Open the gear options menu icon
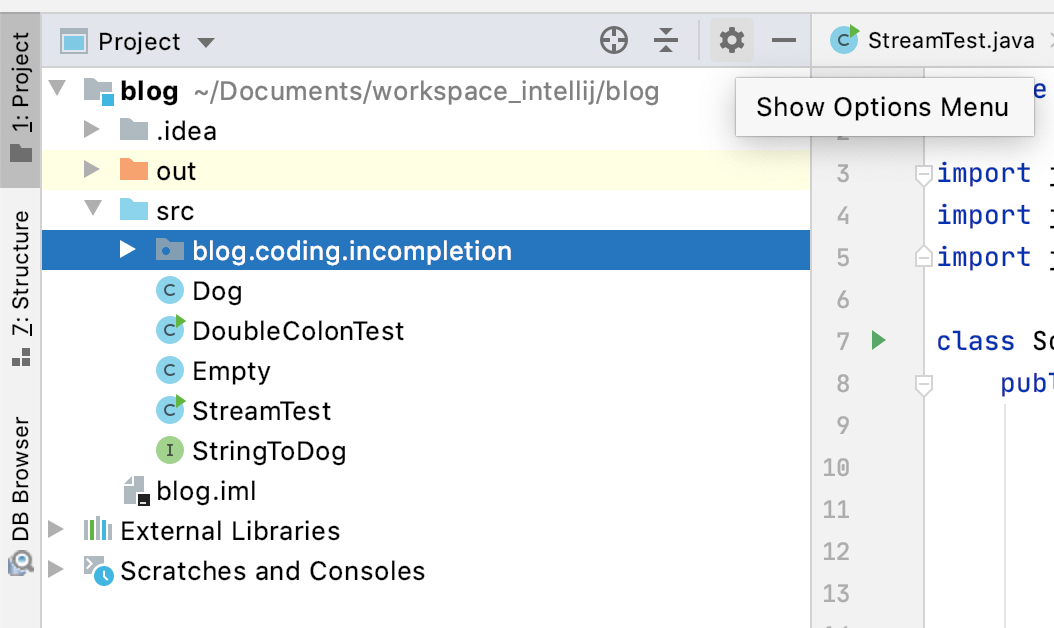 coord(732,41)
